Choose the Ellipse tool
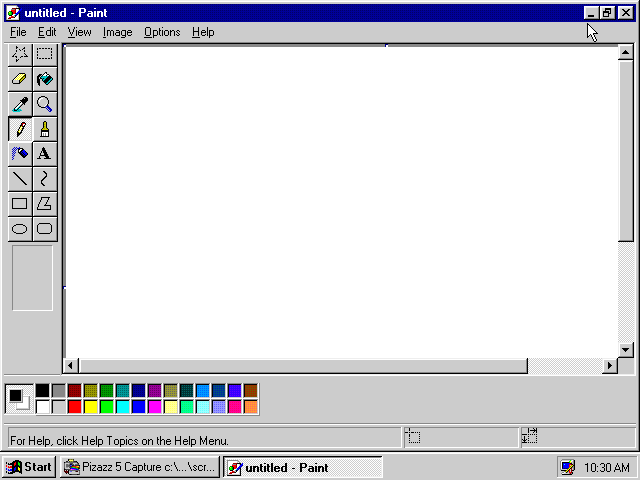Image resolution: width=640 pixels, height=480 pixels. point(20,229)
